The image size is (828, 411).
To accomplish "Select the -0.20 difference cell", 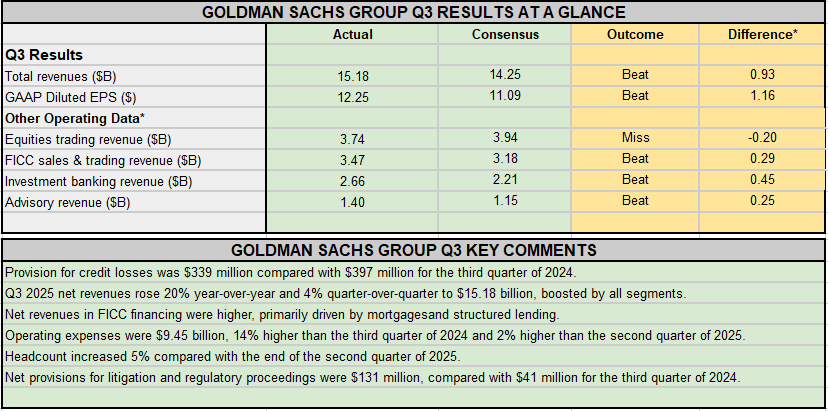I will click(762, 138).
